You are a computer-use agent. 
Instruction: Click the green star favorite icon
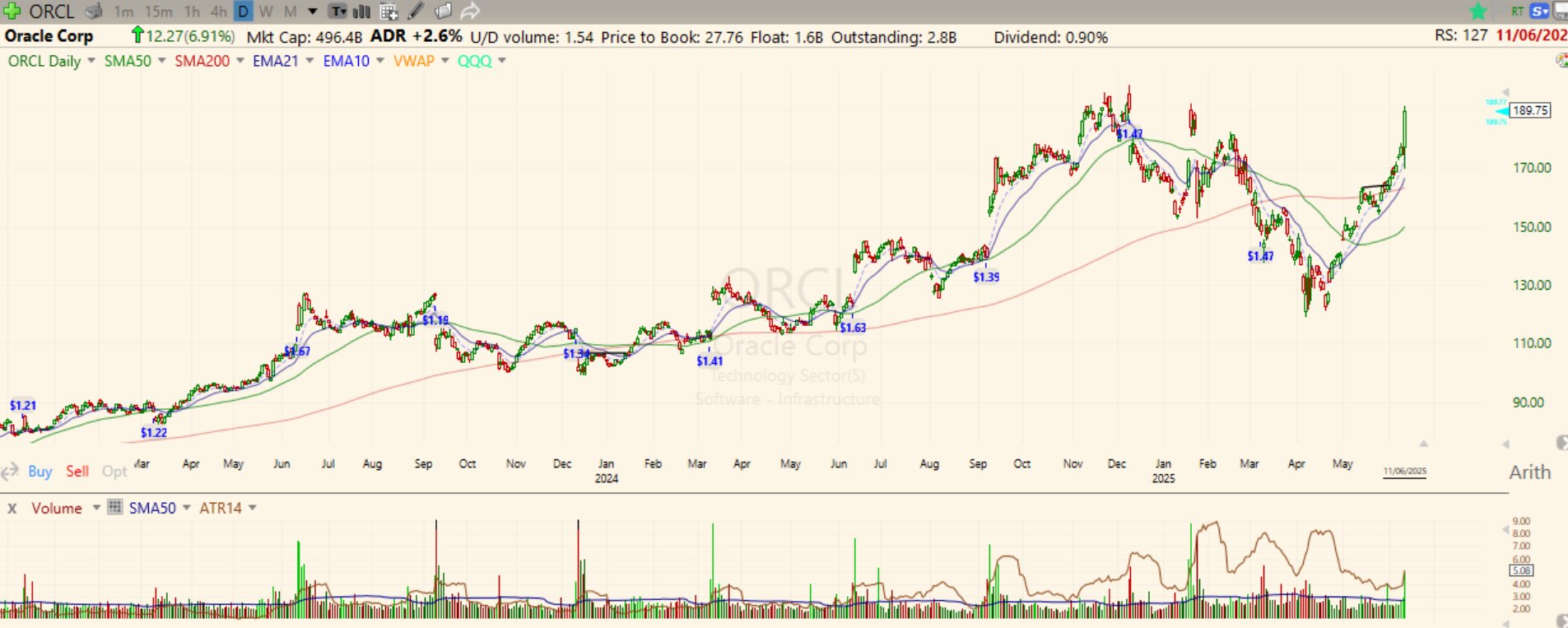click(1478, 12)
